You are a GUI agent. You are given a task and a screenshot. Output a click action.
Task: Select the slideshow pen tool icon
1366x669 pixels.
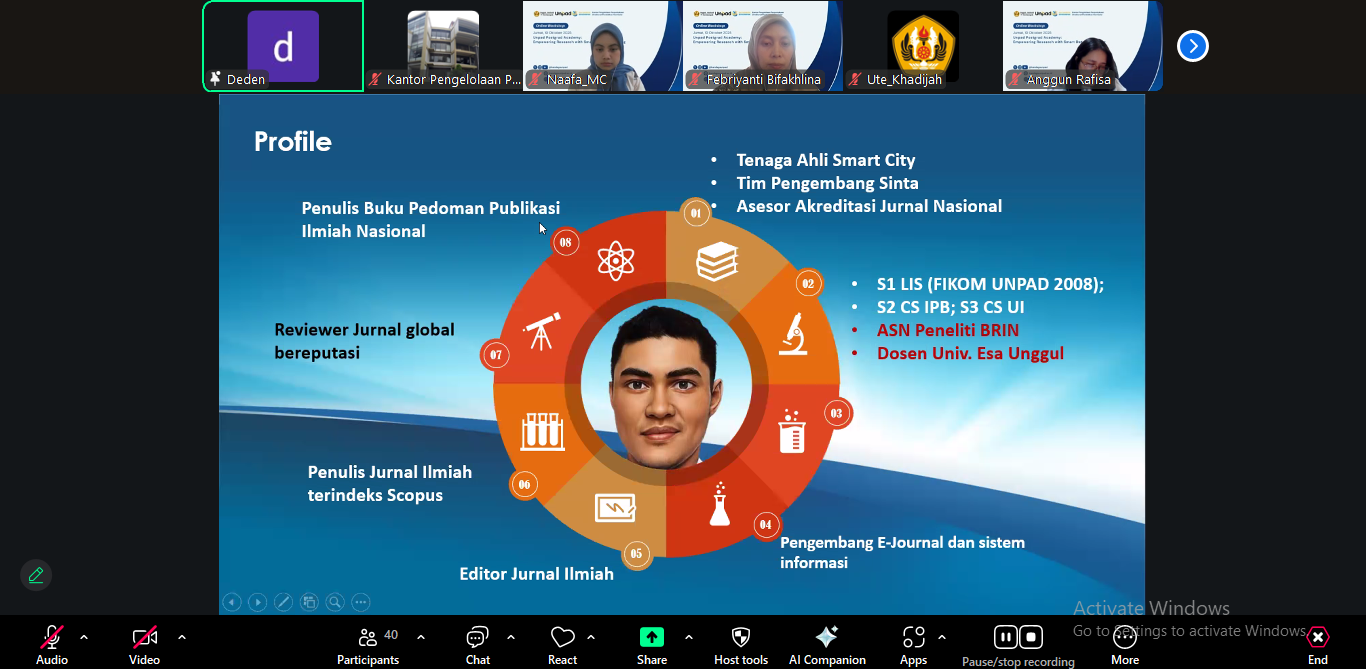coord(284,602)
